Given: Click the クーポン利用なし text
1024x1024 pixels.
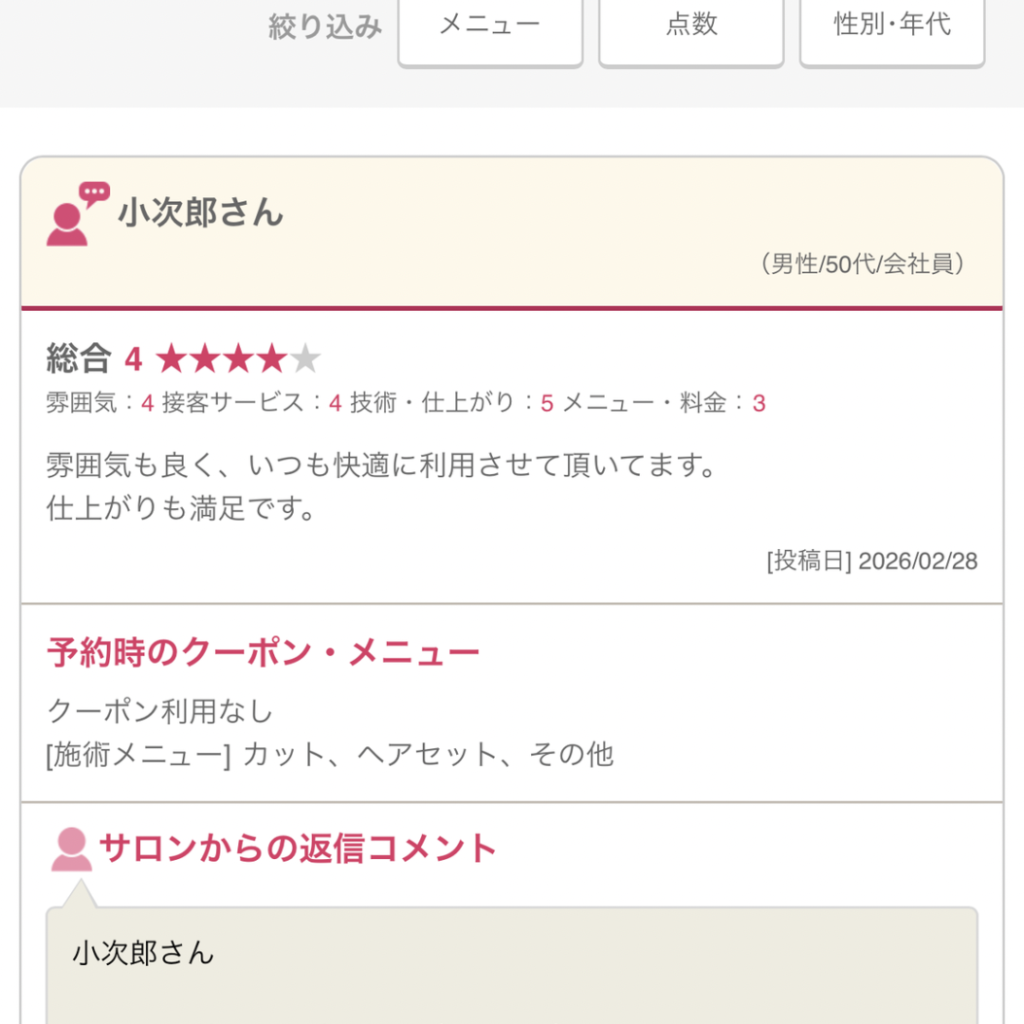Looking at the screenshot, I should pos(160,711).
